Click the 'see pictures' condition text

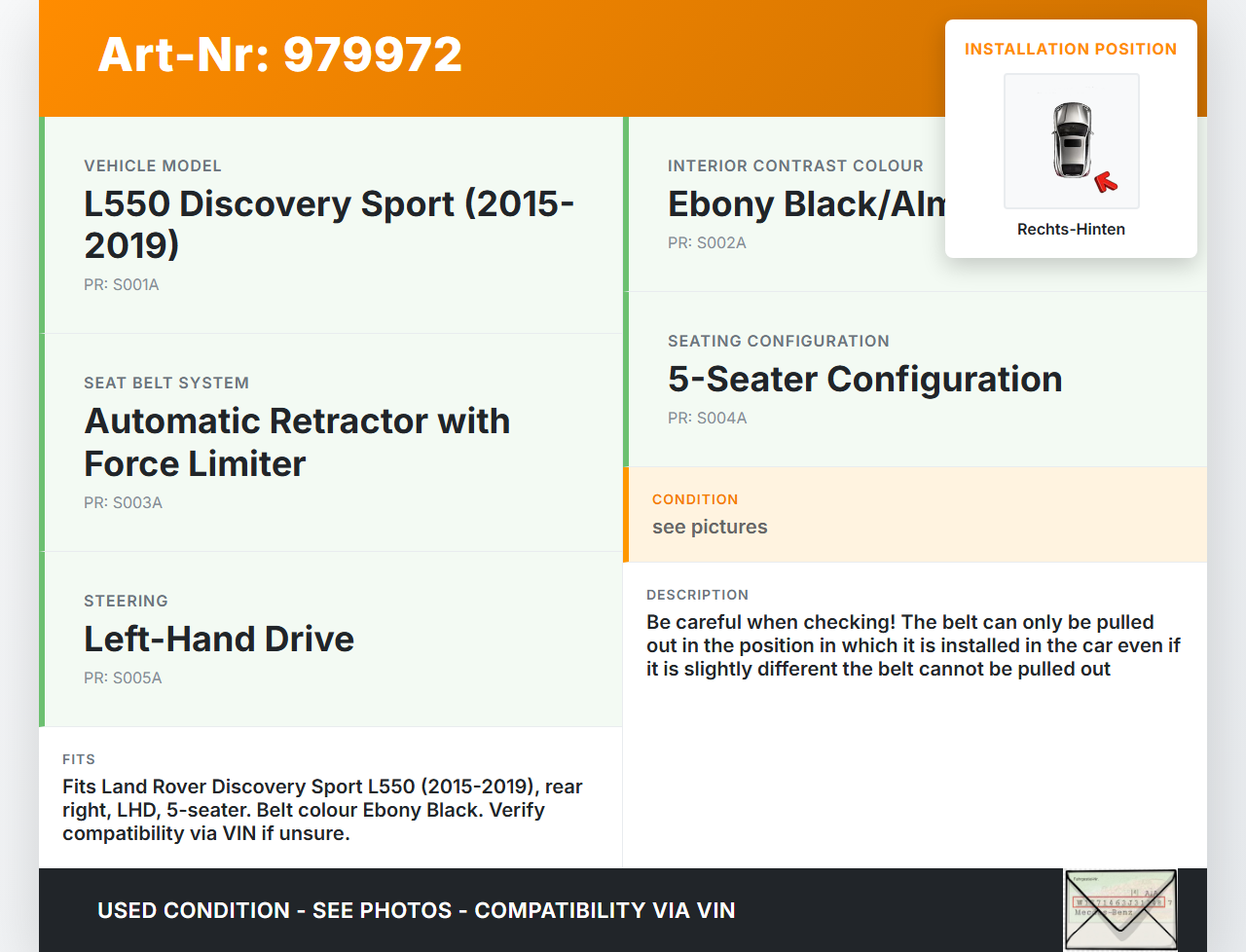click(x=710, y=528)
